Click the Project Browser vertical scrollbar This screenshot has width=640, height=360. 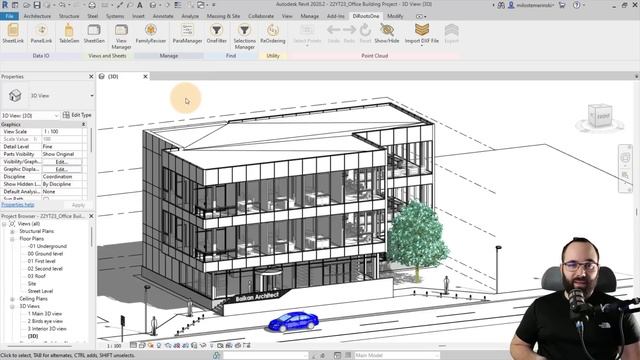pos(91,236)
